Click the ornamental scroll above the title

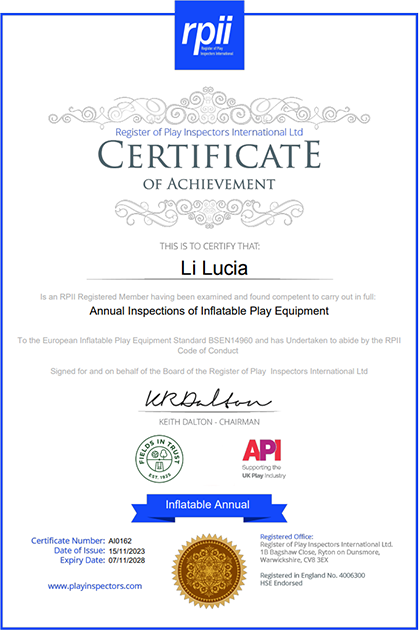coord(209,107)
